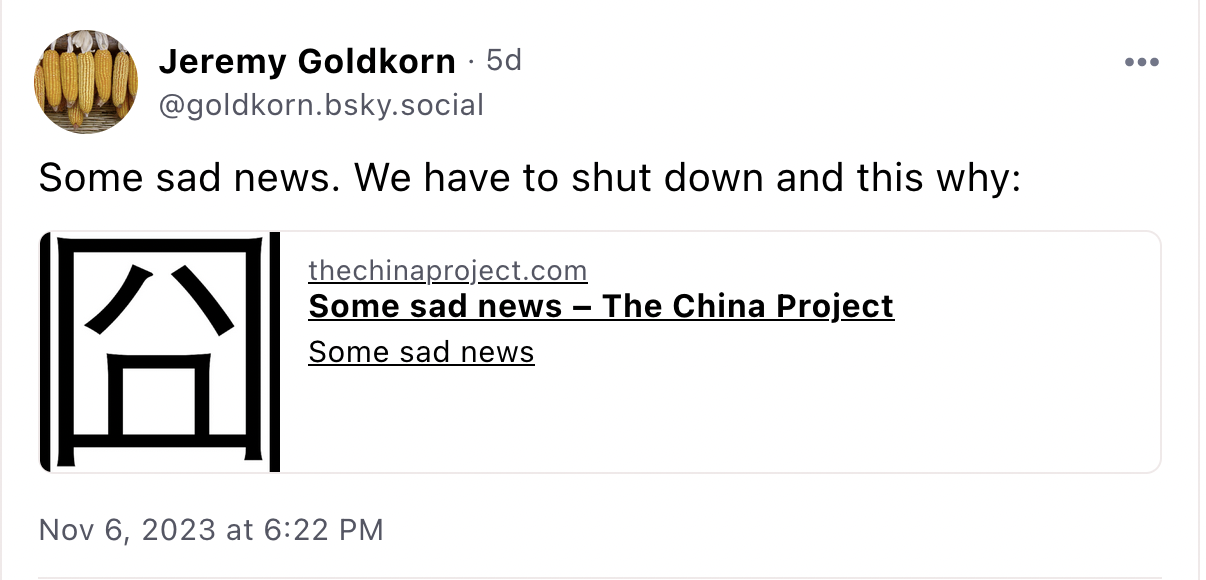This screenshot has width=1206, height=580.
Task: Click the "Some sad news" card description
Action: pos(421,352)
